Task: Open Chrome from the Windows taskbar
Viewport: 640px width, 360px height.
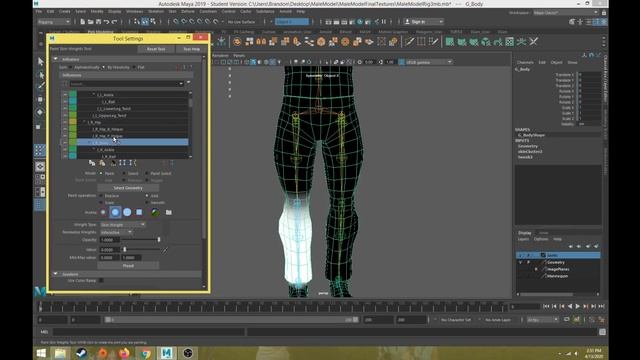Action: click(145, 353)
